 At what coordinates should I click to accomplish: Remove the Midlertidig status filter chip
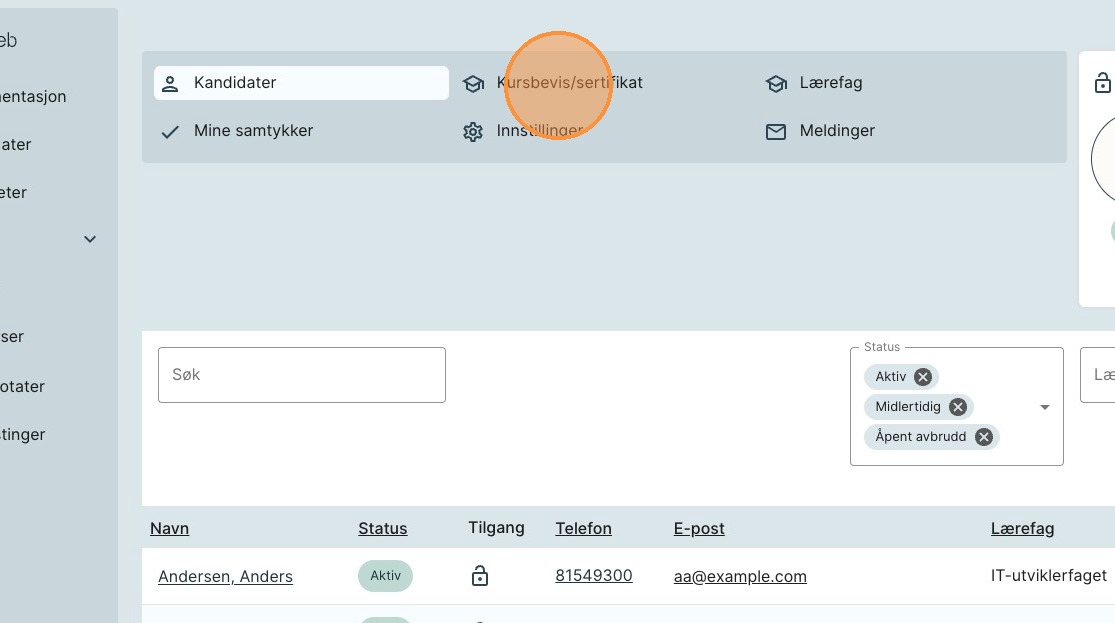(x=958, y=407)
